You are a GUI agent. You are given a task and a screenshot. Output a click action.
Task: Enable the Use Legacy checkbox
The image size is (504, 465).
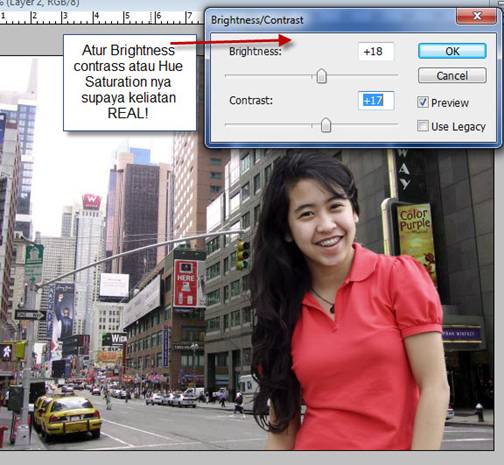pyautogui.click(x=423, y=126)
